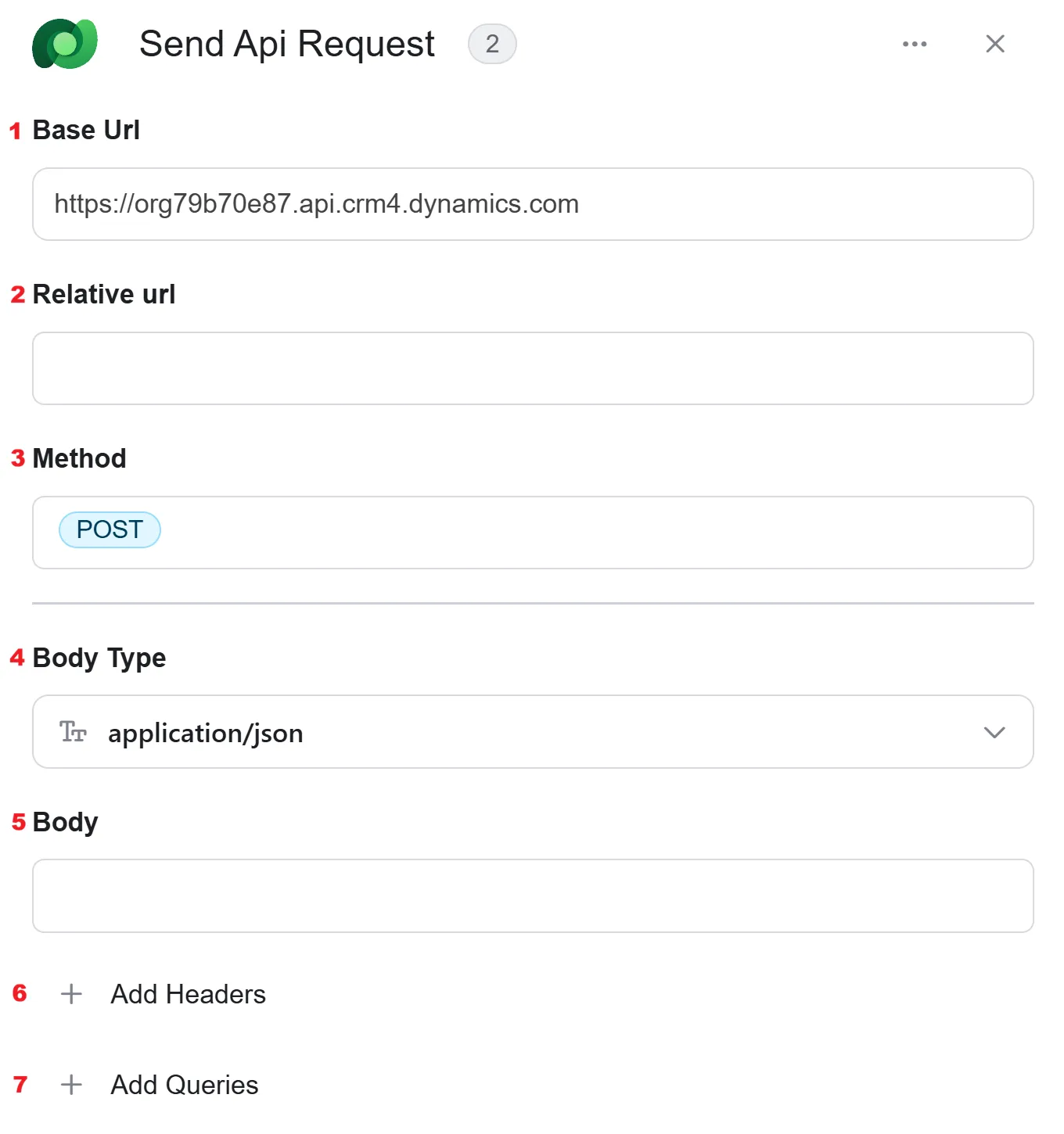This screenshot has width=1064, height=1134.
Task: Click the Method field label
Action: click(x=80, y=458)
